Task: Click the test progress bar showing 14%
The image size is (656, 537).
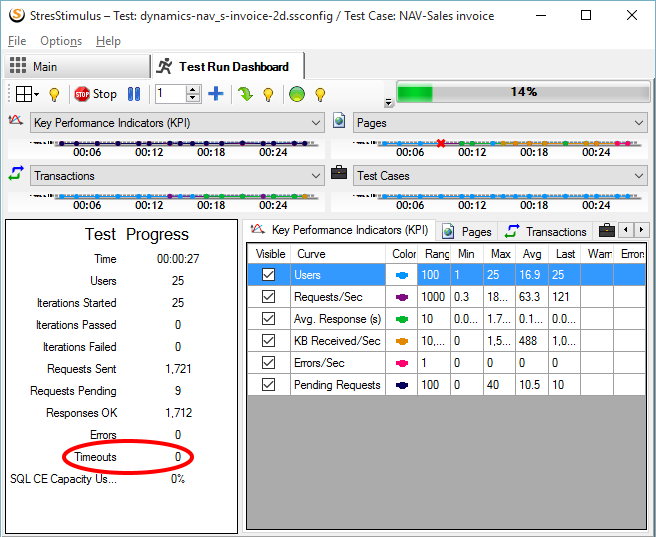Action: 523,92
